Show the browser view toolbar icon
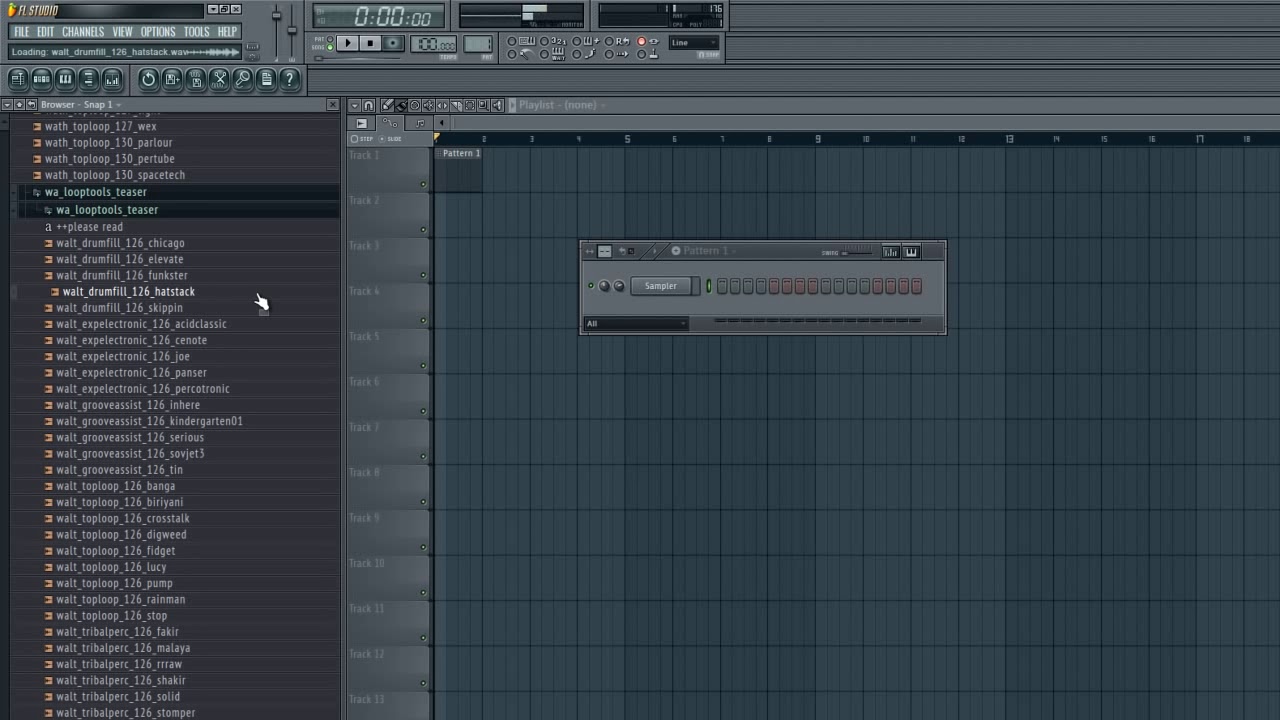 89,79
